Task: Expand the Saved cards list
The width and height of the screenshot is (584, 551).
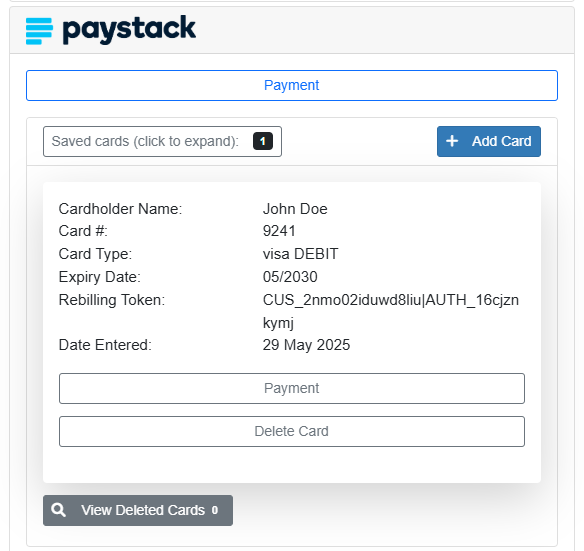Action: click(162, 142)
